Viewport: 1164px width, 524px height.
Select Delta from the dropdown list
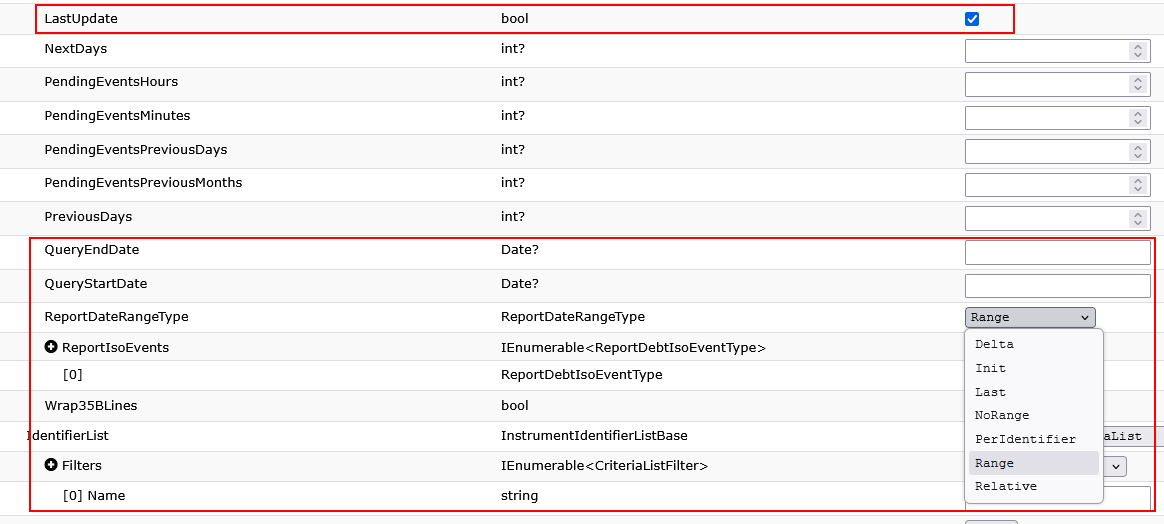click(x=1033, y=344)
